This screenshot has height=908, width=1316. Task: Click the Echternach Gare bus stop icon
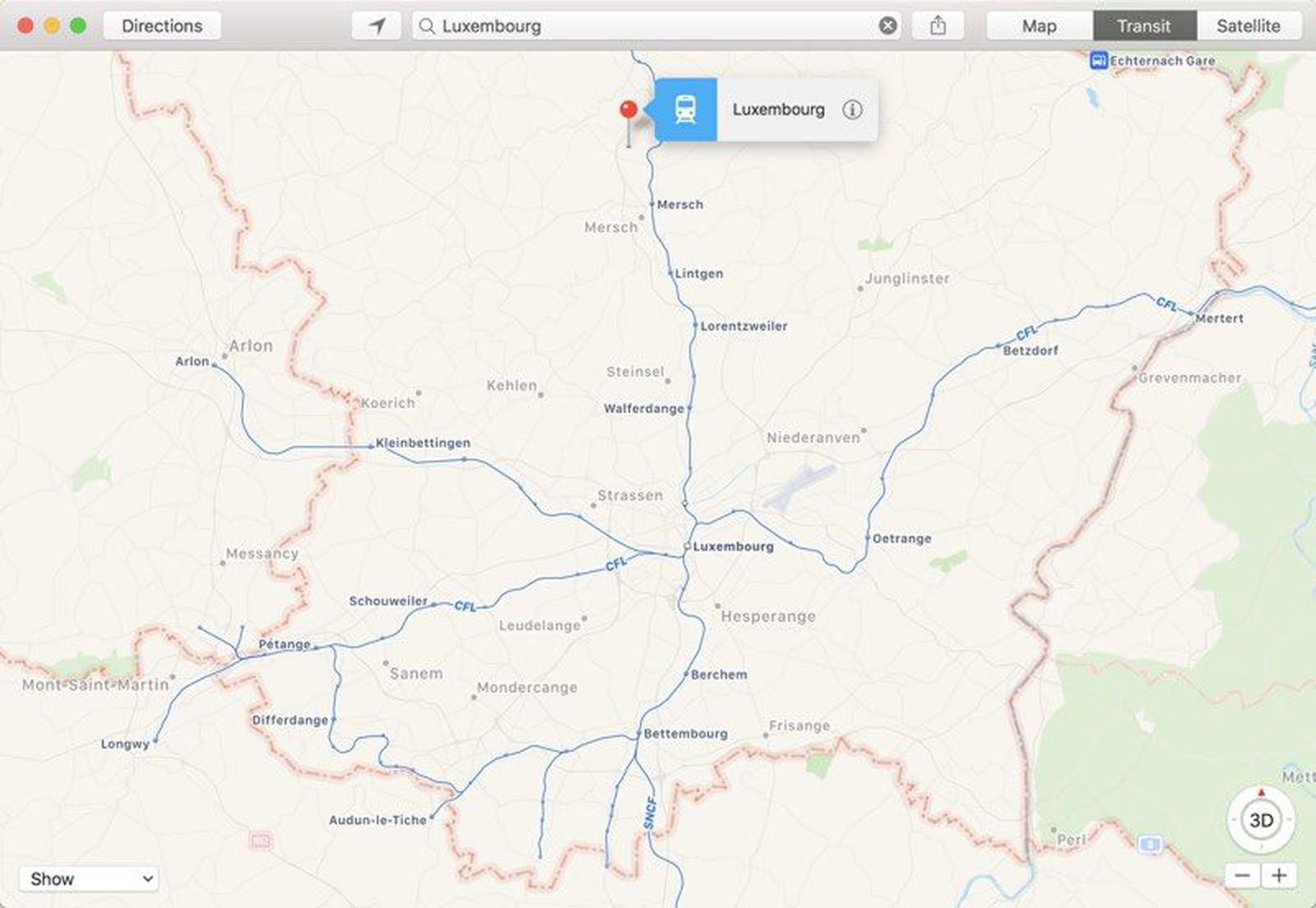click(x=1096, y=60)
